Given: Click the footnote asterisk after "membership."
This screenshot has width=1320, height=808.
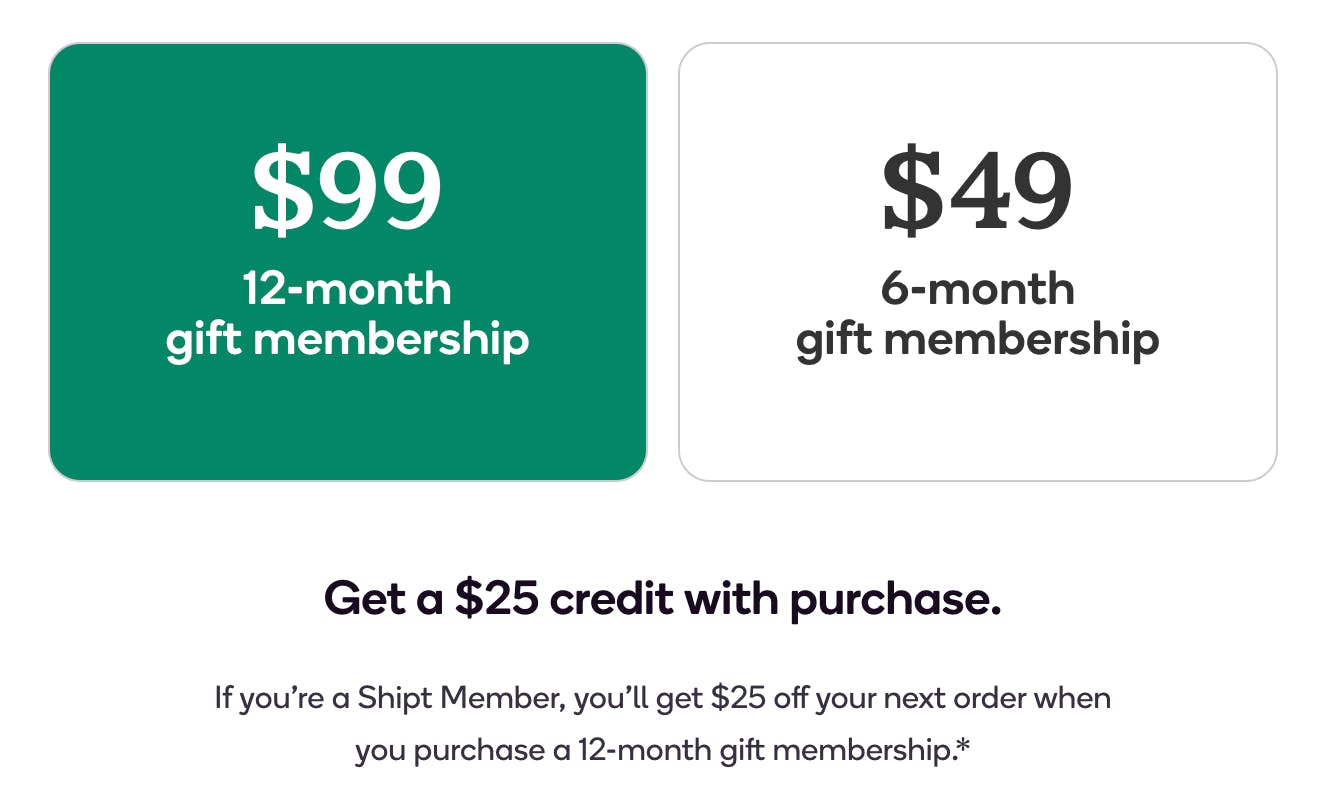Looking at the screenshot, I should (963, 747).
